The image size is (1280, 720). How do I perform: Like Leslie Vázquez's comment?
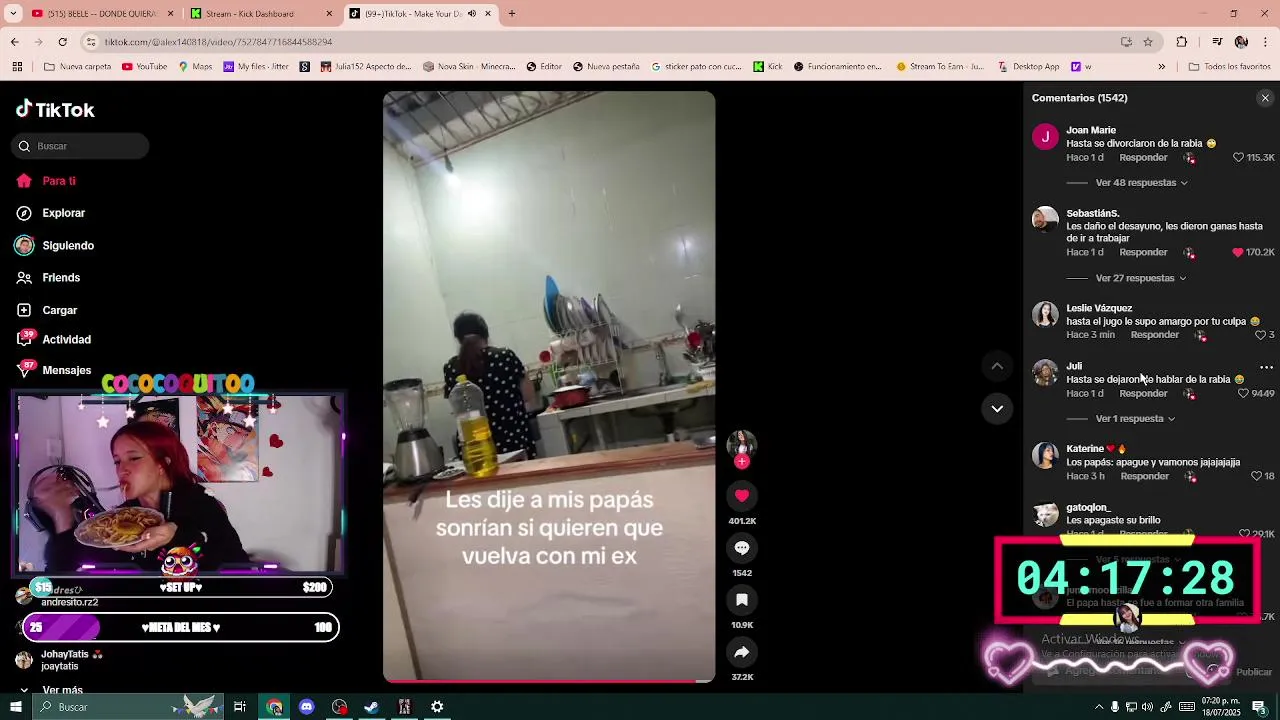pyautogui.click(x=1259, y=335)
